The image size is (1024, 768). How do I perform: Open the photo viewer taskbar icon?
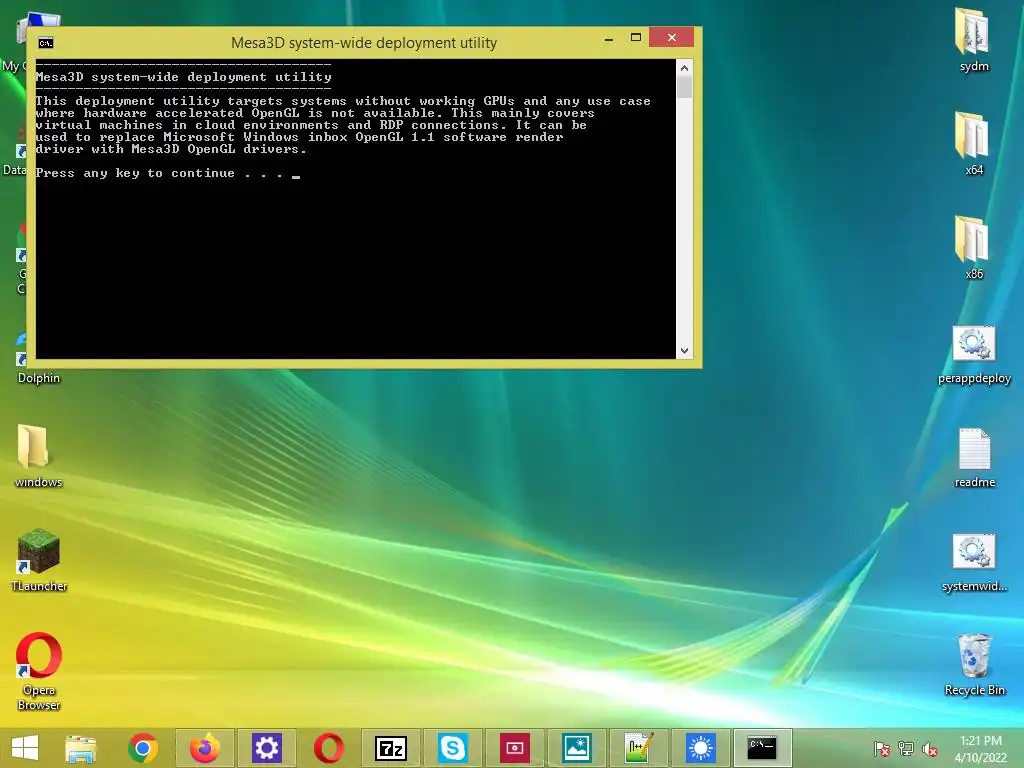tap(577, 748)
